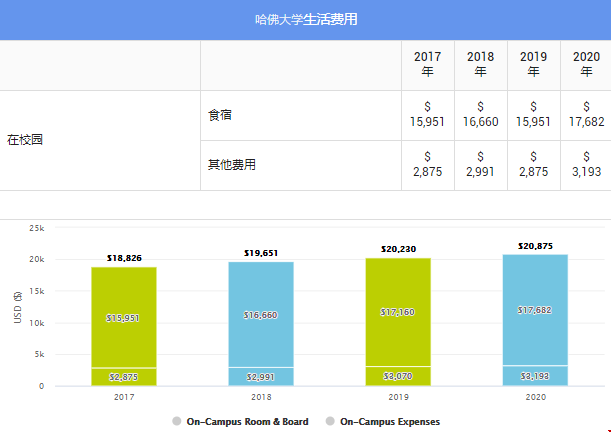The height and width of the screenshot is (432, 611).
Task: Click the 2020 bar's bottom $3,193 segment
Action: [535, 376]
